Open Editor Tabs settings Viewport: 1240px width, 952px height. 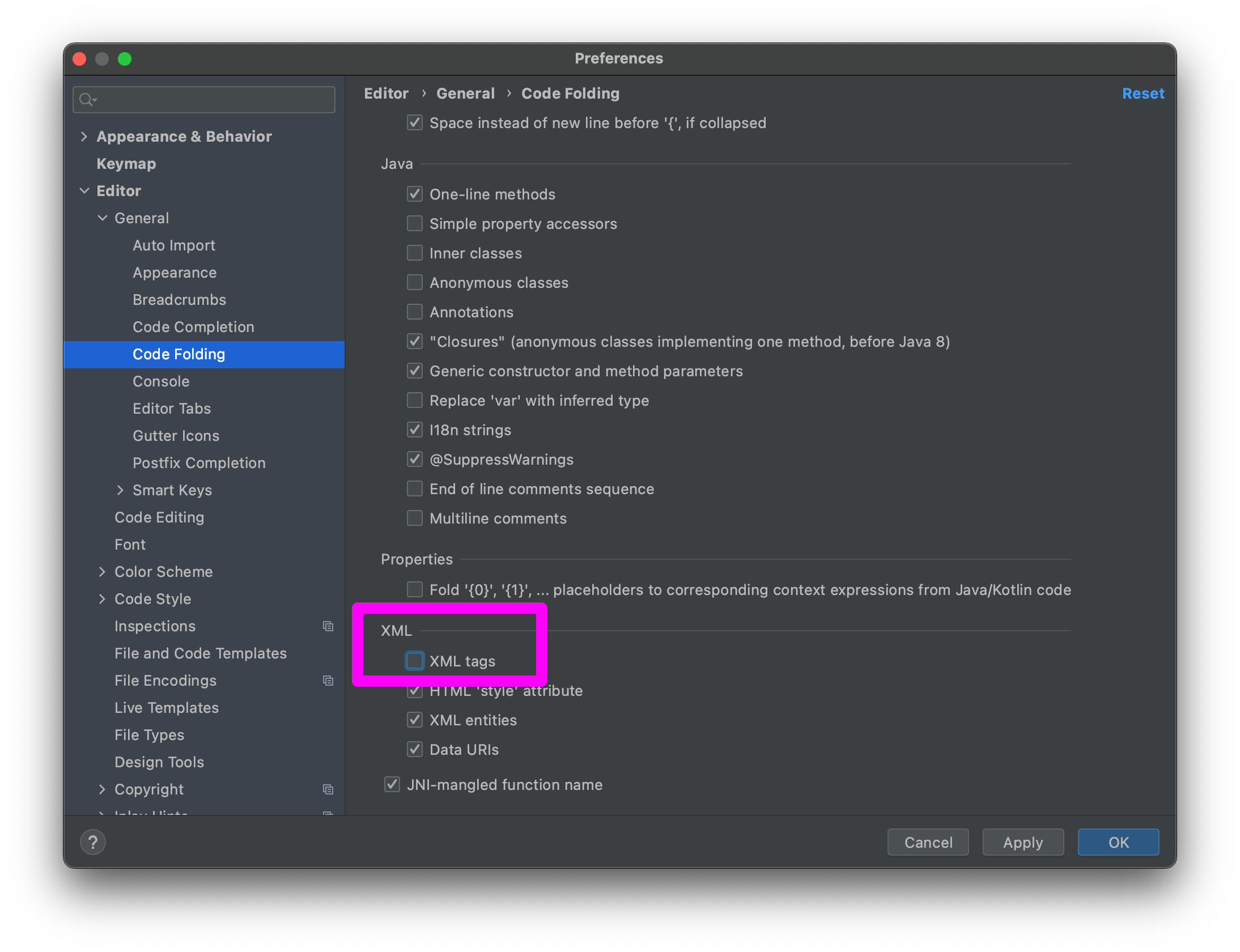click(172, 409)
